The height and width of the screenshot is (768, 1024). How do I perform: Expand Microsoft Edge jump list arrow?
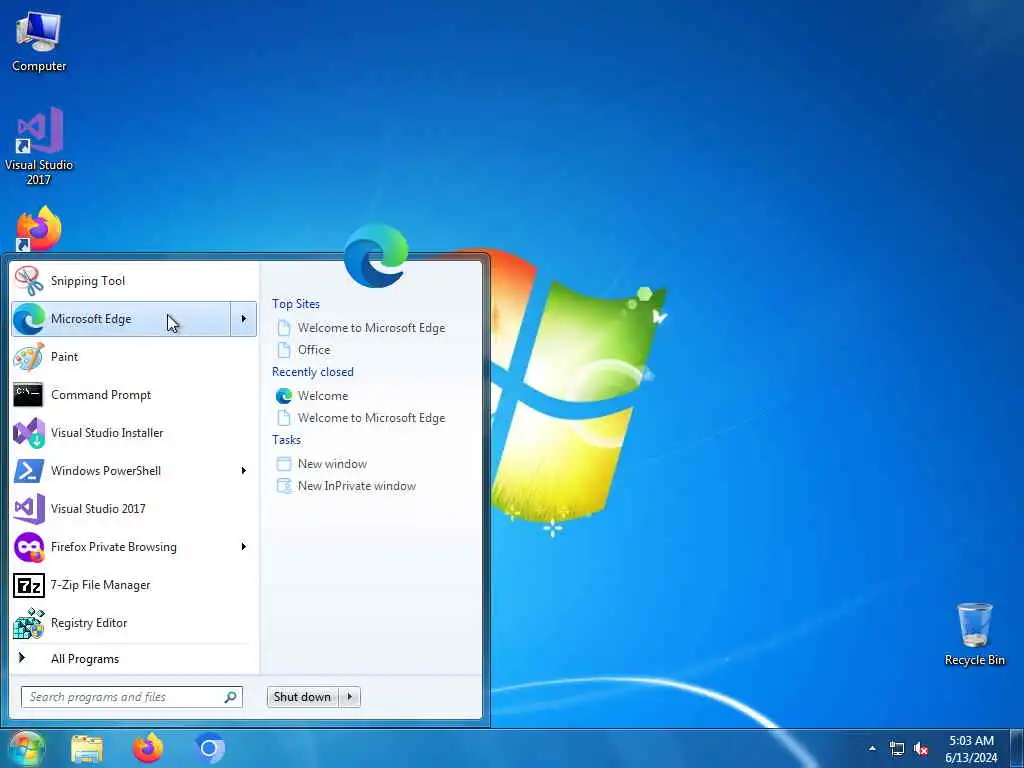244,319
